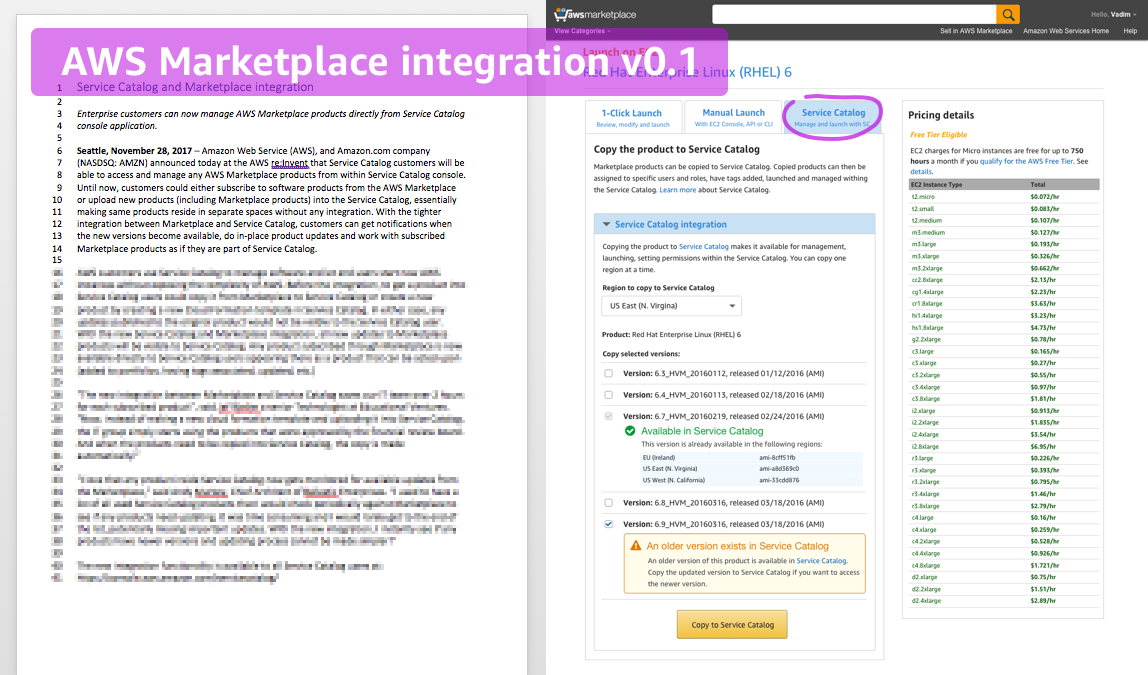Select the m3.2xlarge pricing row
This screenshot has height=675, width=1148.
pyautogui.click(x=1004, y=268)
